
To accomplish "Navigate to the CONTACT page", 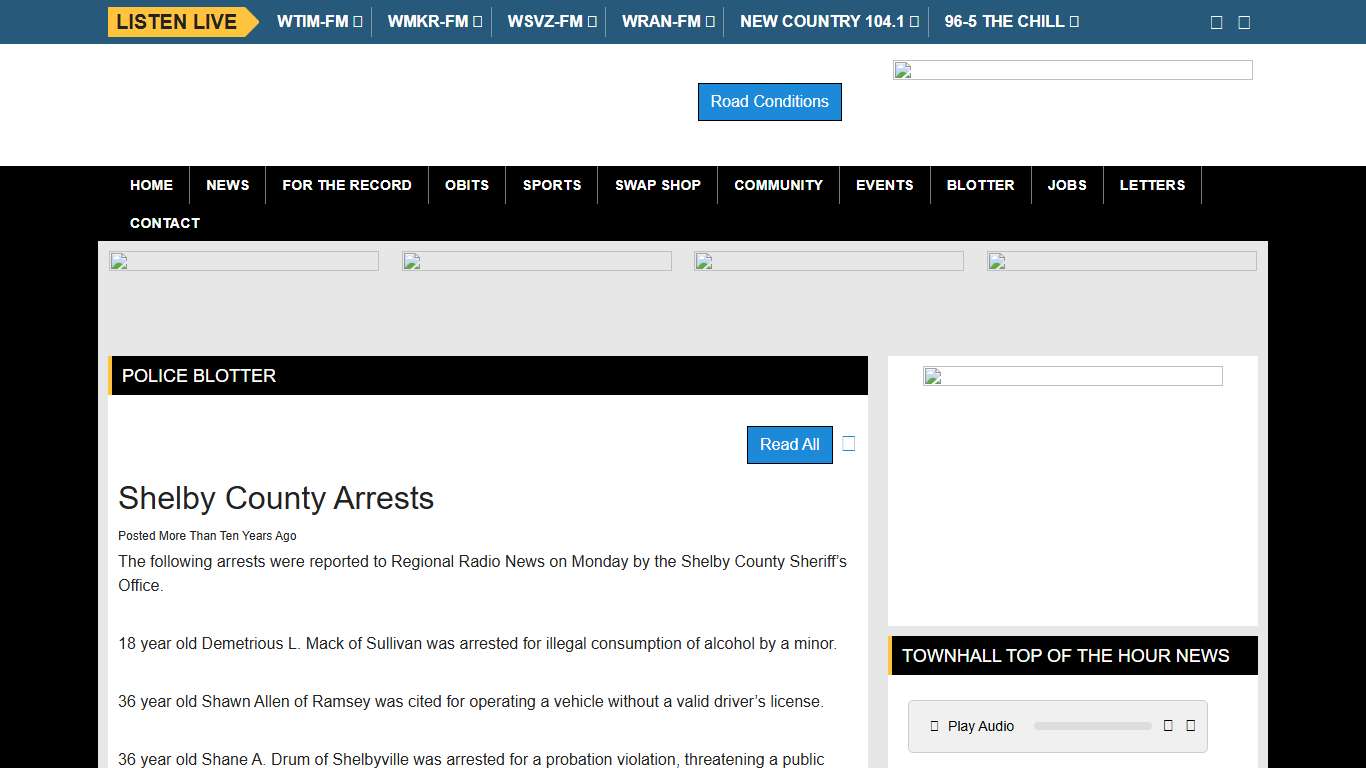I will tap(164, 223).
